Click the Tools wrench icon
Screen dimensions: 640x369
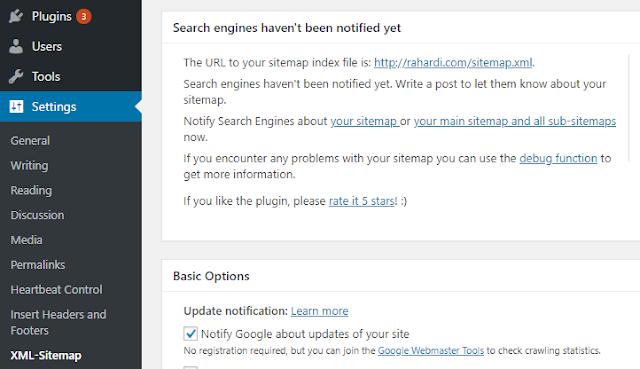click(x=16, y=76)
